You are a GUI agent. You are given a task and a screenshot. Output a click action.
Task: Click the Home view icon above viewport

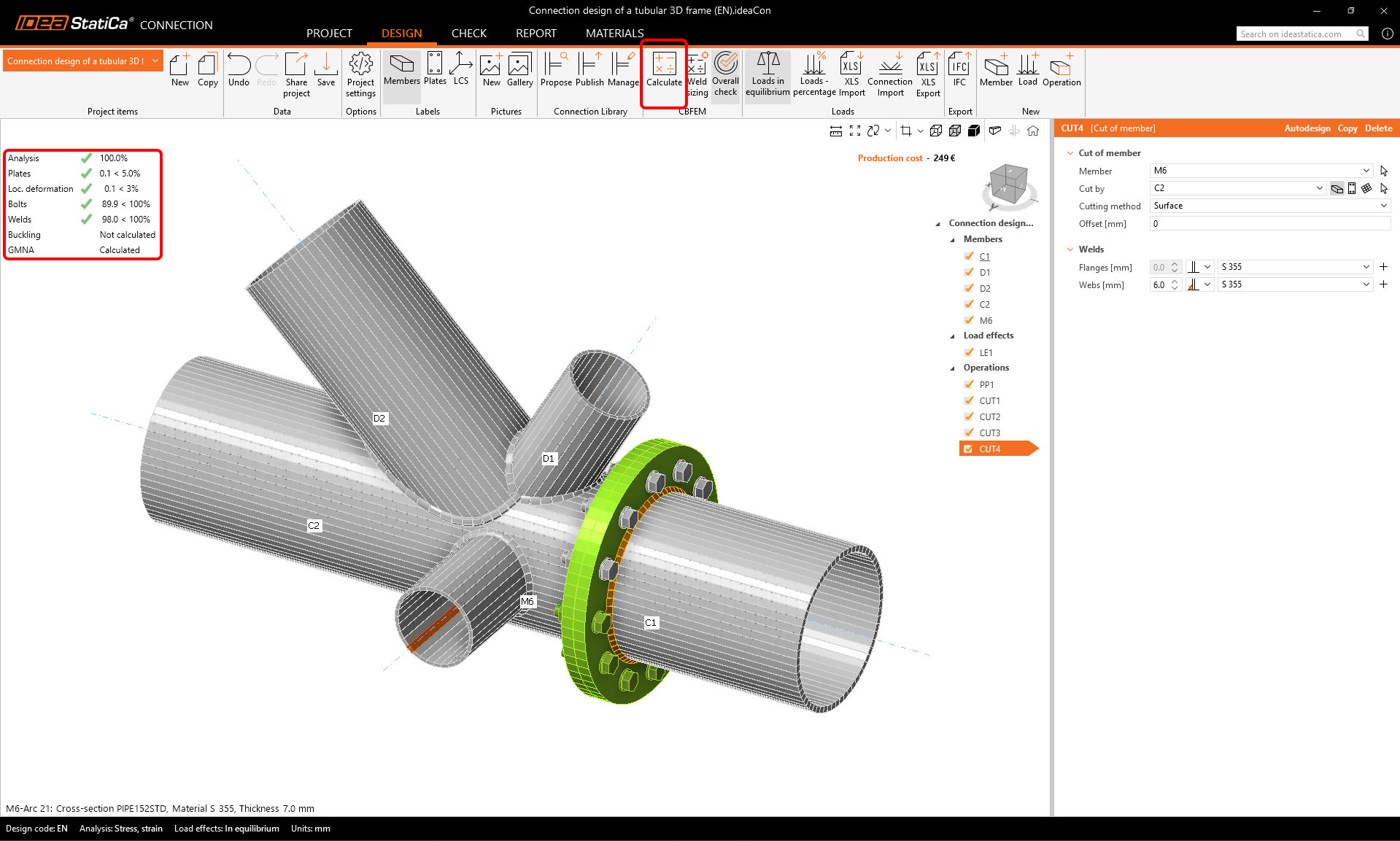coord(1033,131)
